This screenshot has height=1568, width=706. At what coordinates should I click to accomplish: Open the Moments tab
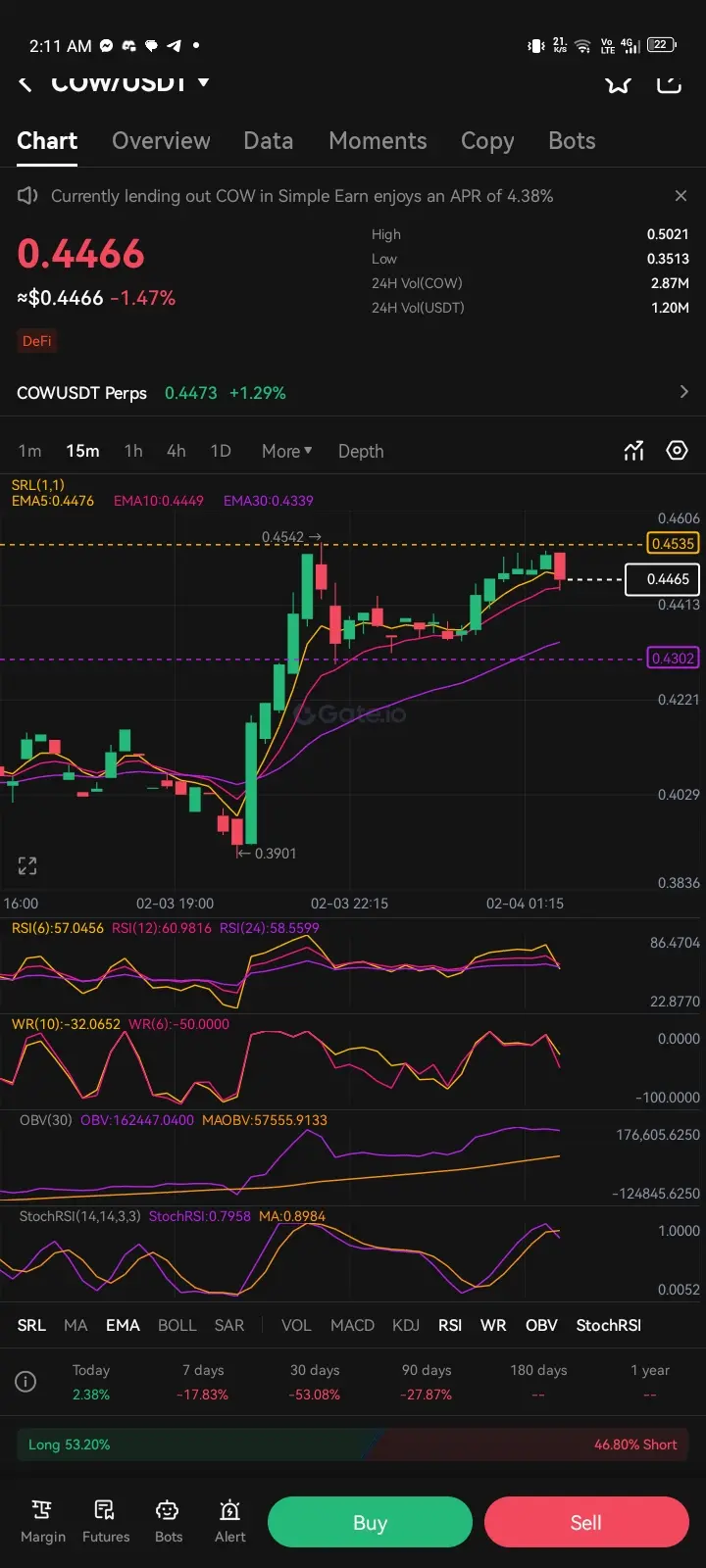coord(378,141)
